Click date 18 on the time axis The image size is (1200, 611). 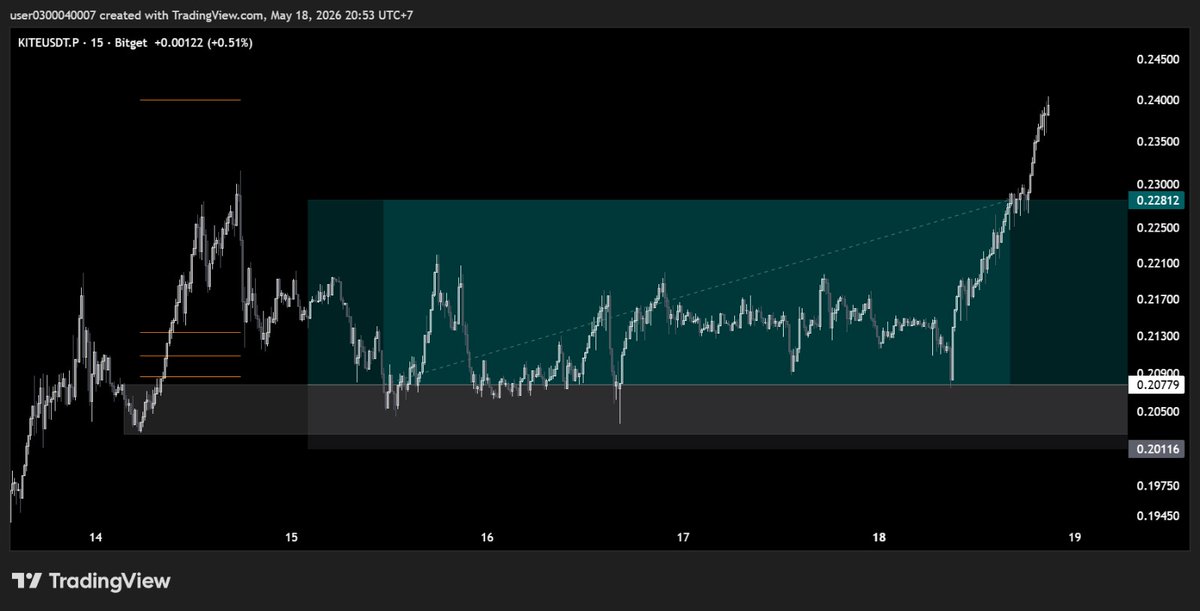point(880,537)
